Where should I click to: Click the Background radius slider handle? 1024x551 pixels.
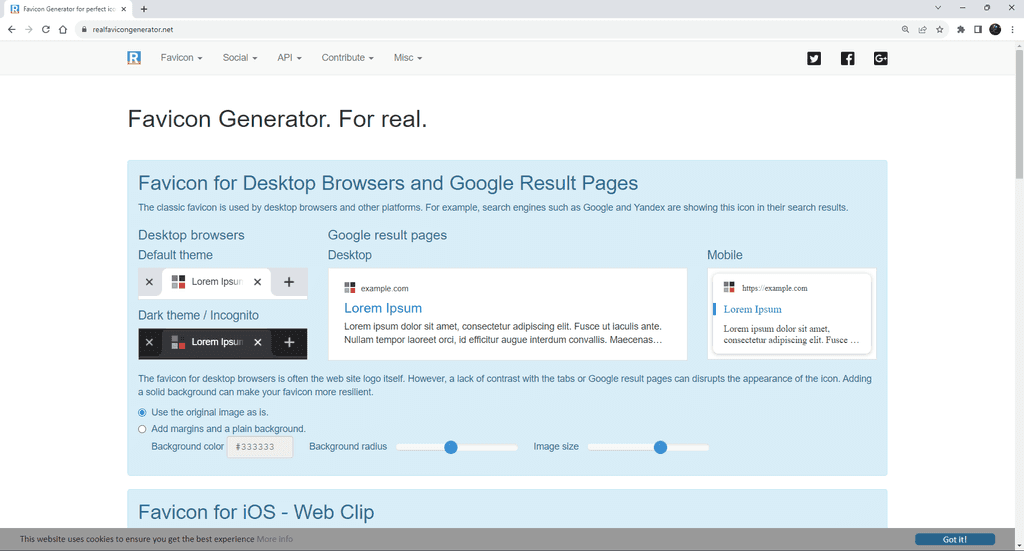click(x=451, y=447)
